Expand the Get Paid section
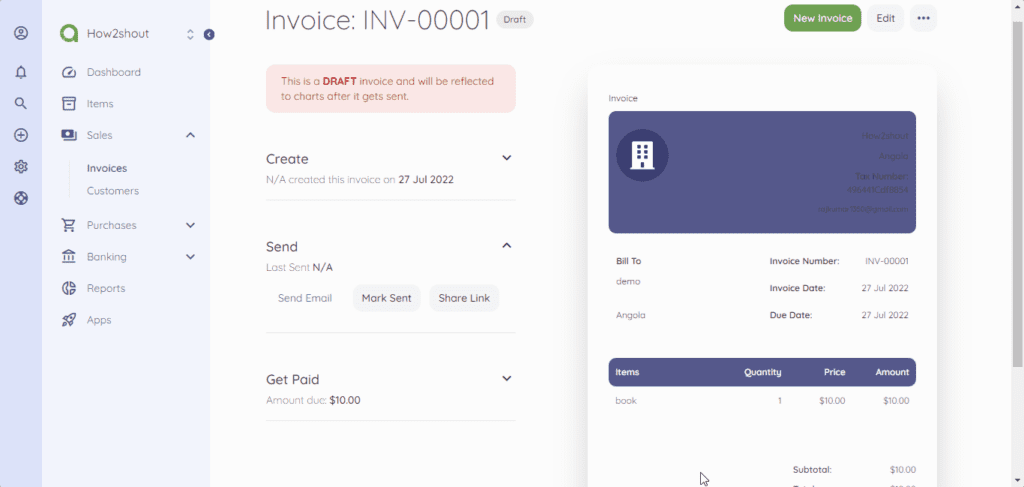1024x487 pixels. coord(506,379)
